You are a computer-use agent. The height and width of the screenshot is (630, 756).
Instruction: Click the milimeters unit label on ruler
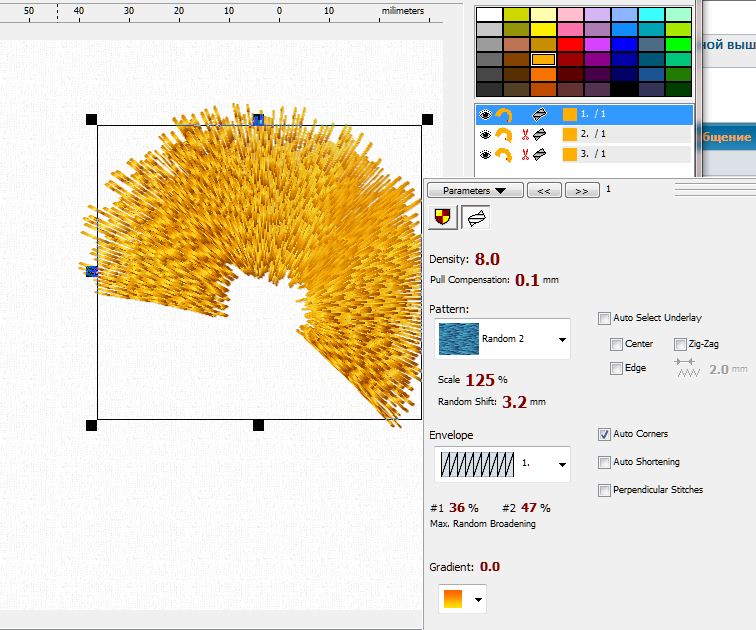pos(403,11)
